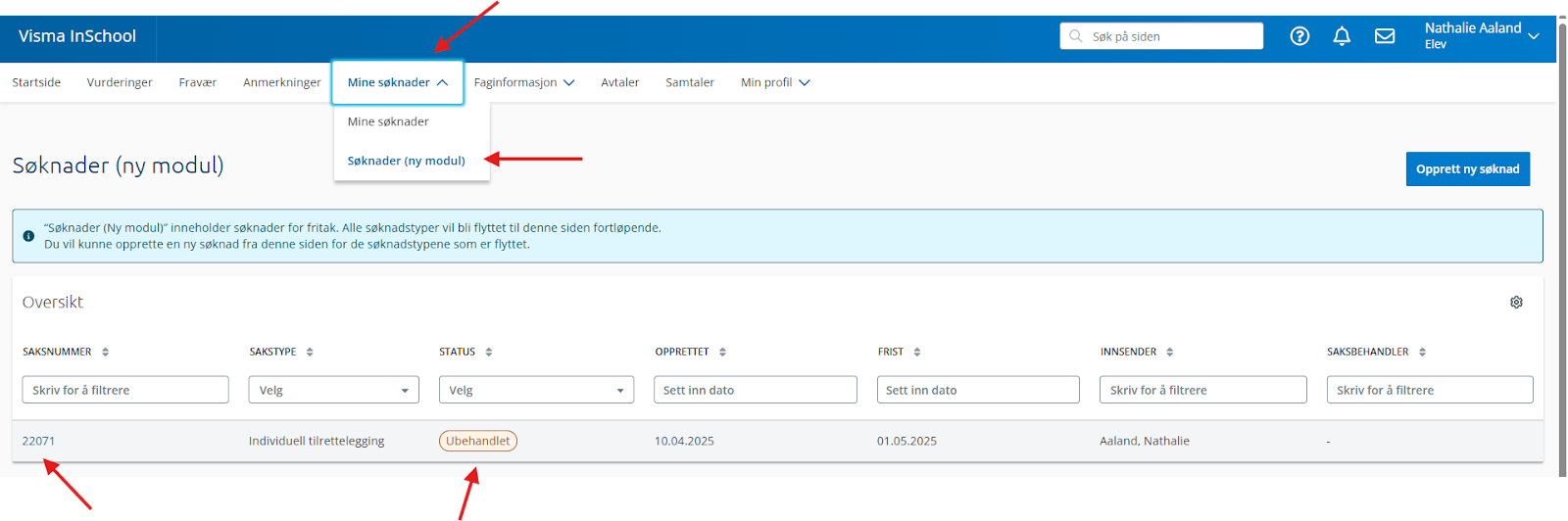The image size is (1568, 521).
Task: Sort by Saksbehandler column arrows
Action: pos(1422,352)
